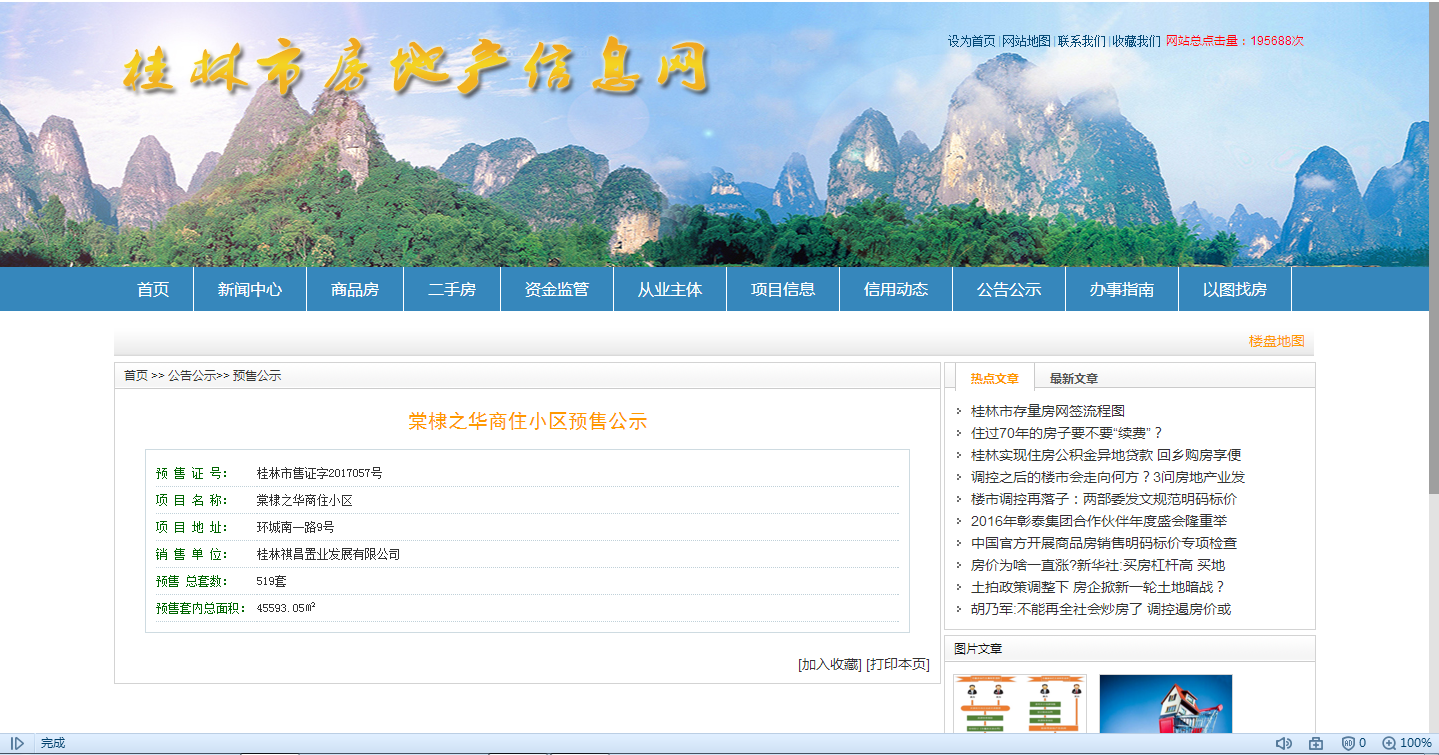
Task: Click the toolbox icon in status bar
Action: tap(1316, 743)
